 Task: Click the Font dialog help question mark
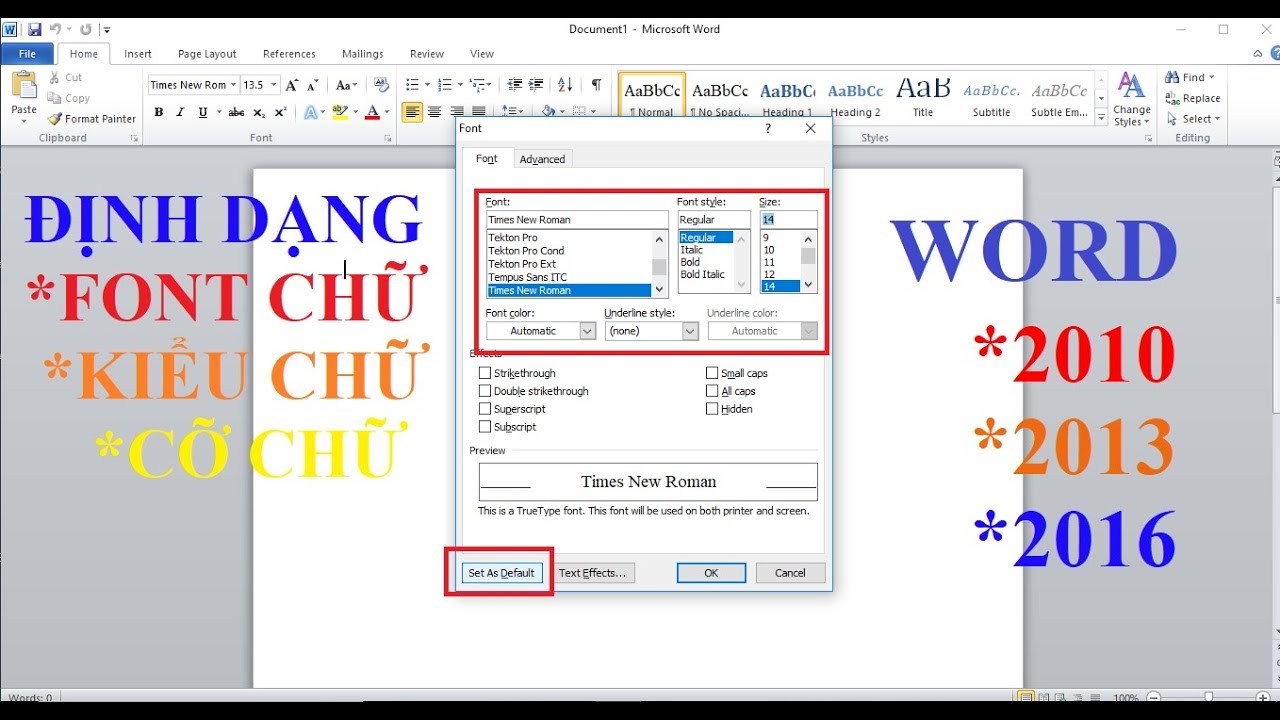[768, 128]
